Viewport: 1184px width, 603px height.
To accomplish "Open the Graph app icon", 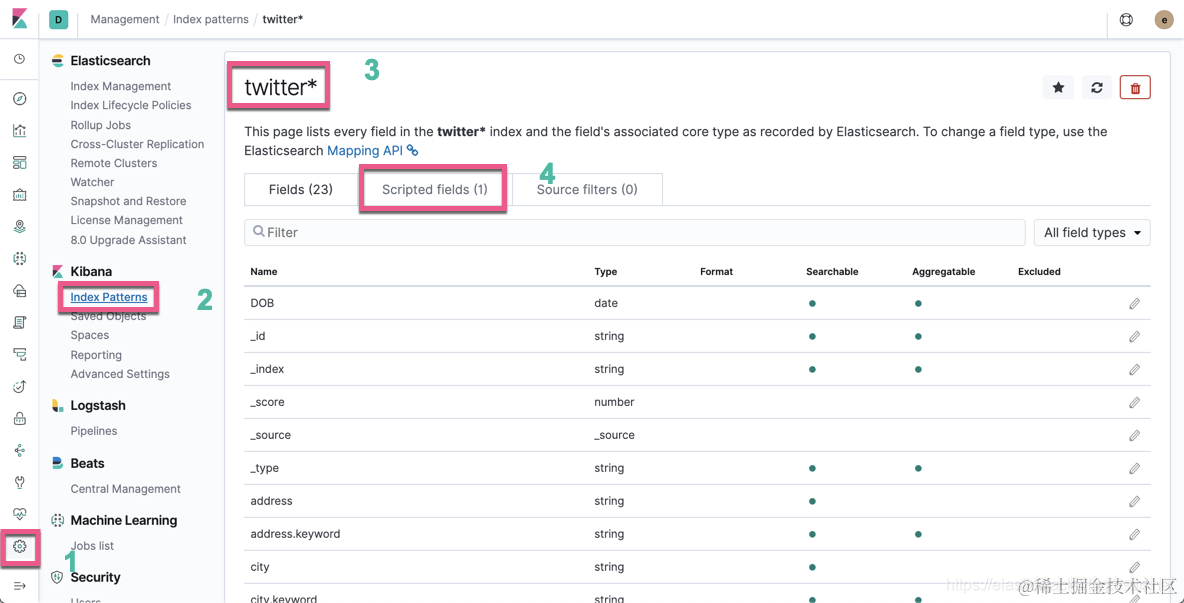I will click(20, 451).
